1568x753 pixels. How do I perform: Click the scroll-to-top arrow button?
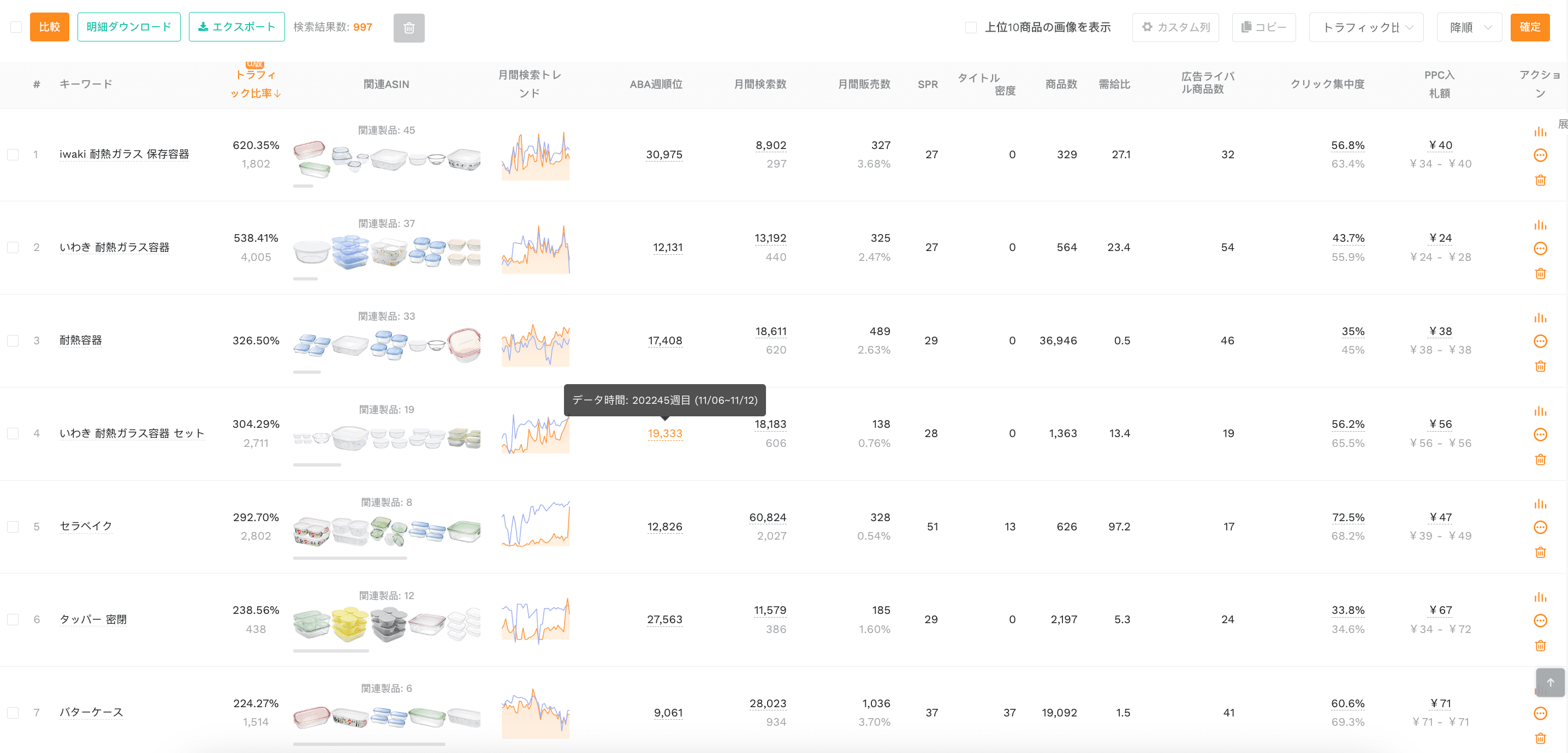1550,683
